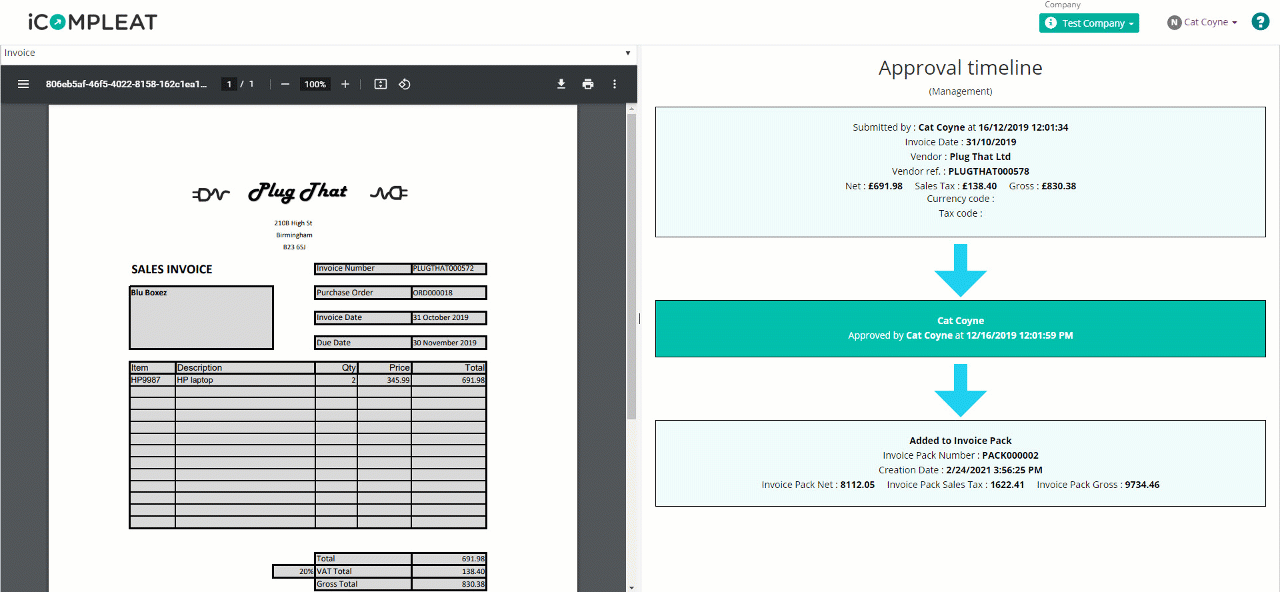
Task: Click the 30 November 2019 due date cell
Action: tap(449, 343)
